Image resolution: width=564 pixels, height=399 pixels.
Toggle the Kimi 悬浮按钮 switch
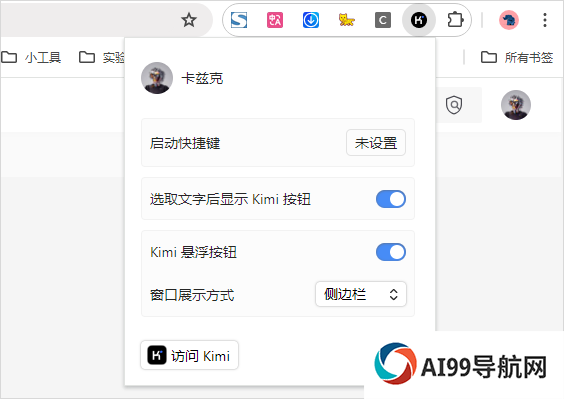click(391, 252)
